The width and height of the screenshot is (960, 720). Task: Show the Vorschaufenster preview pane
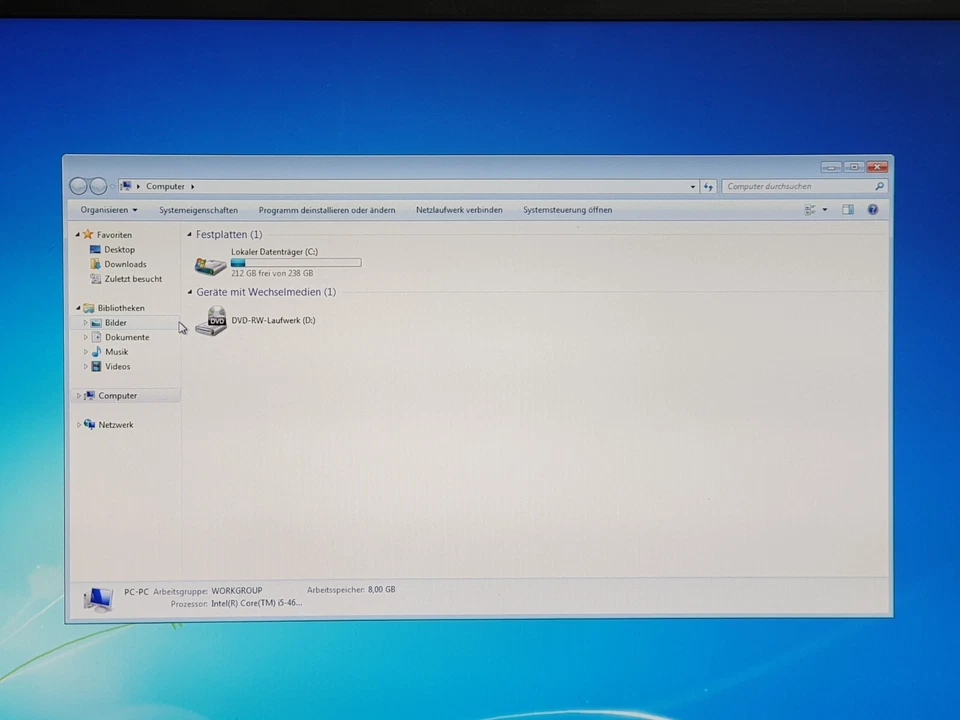click(x=848, y=210)
